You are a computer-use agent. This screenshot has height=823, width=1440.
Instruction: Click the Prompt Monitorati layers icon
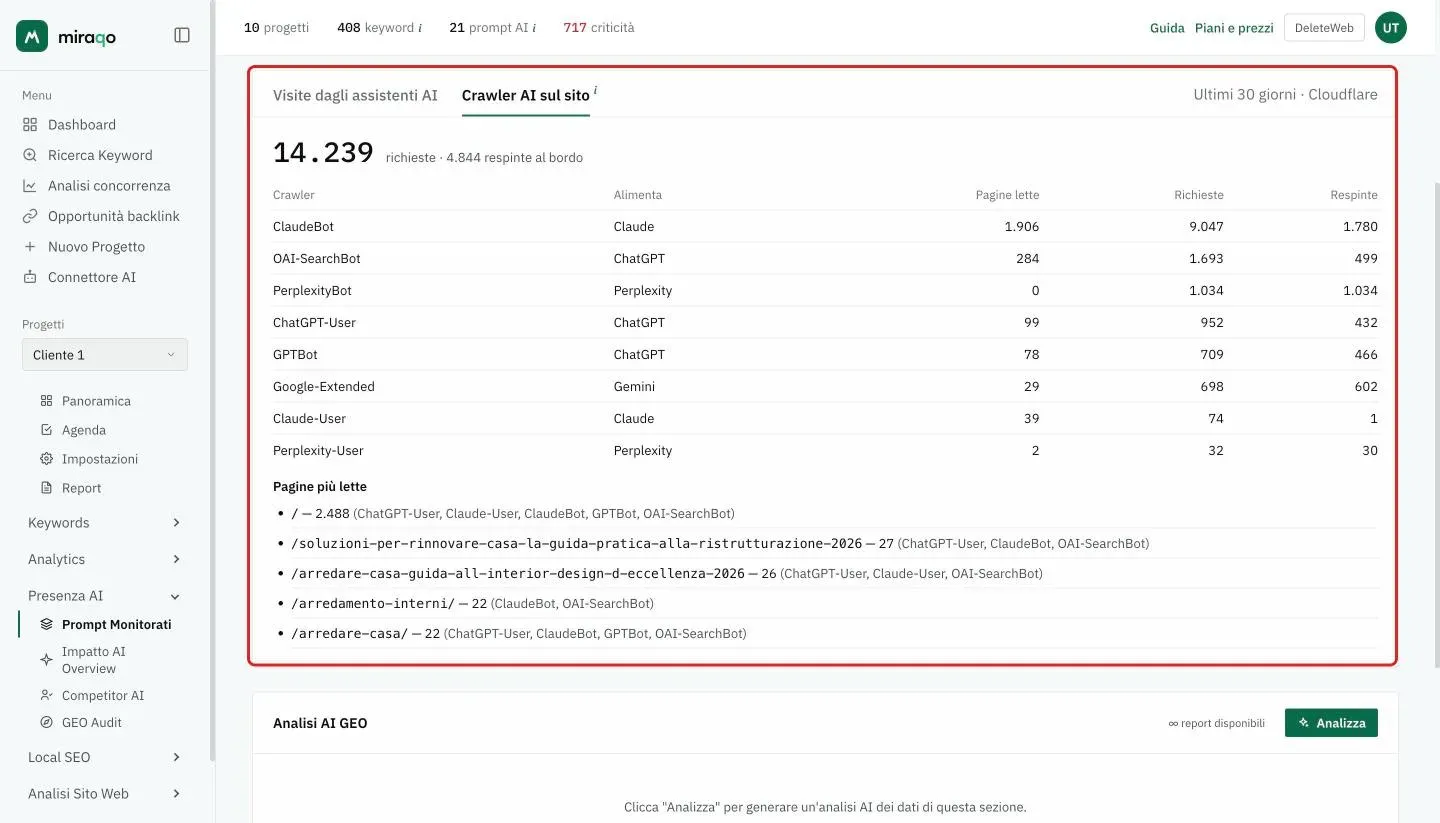pos(46,624)
